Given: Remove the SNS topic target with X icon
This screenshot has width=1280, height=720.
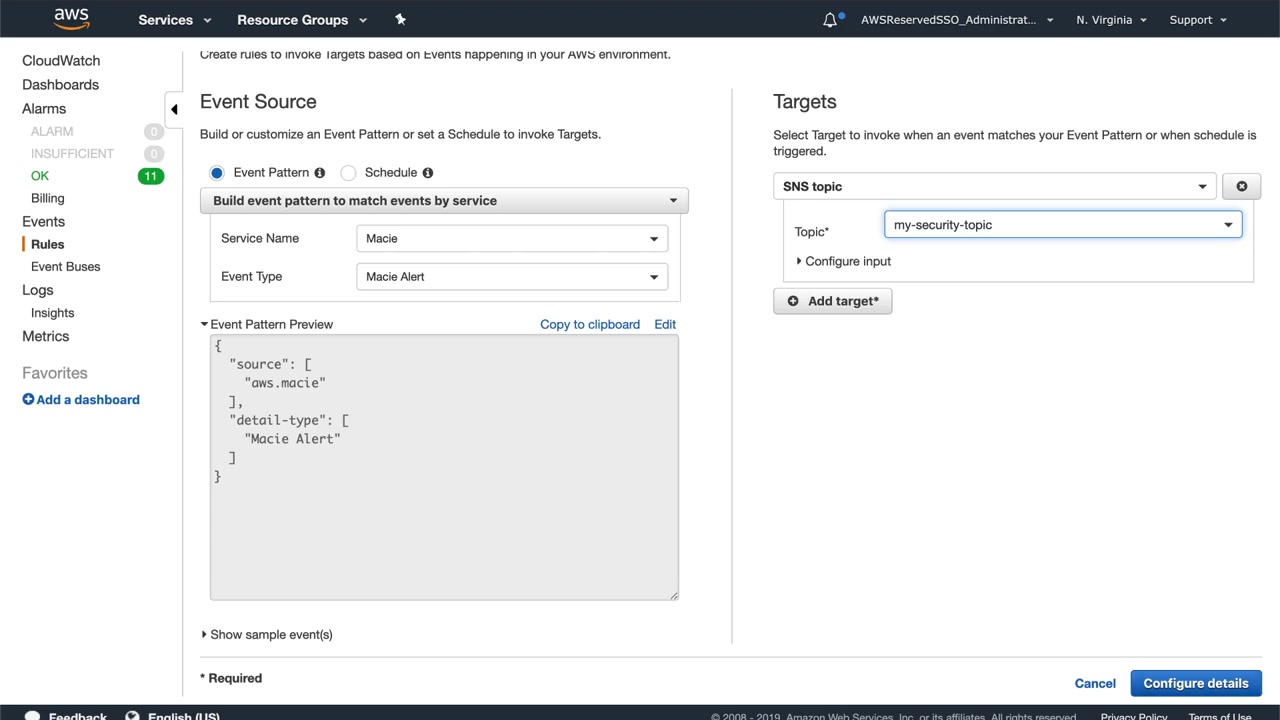Looking at the screenshot, I should 1241,186.
